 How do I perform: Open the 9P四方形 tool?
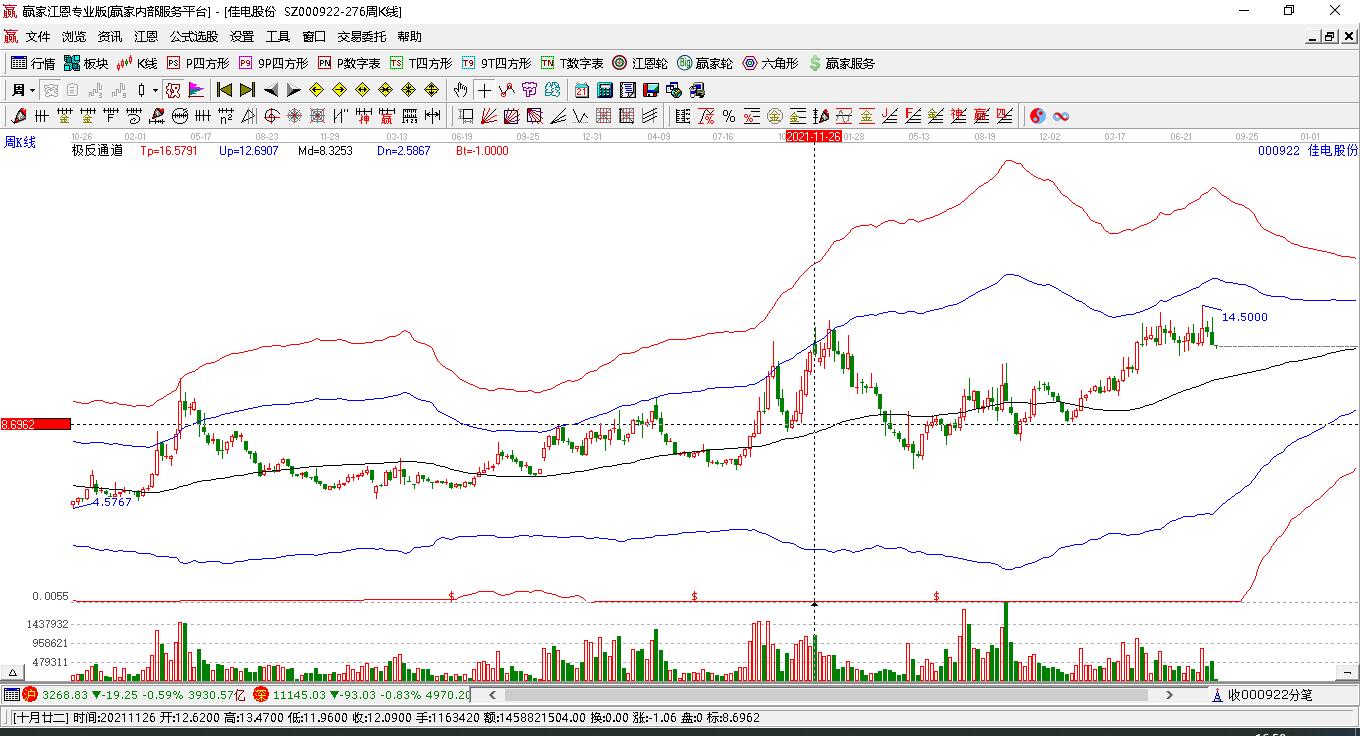[x=273, y=63]
